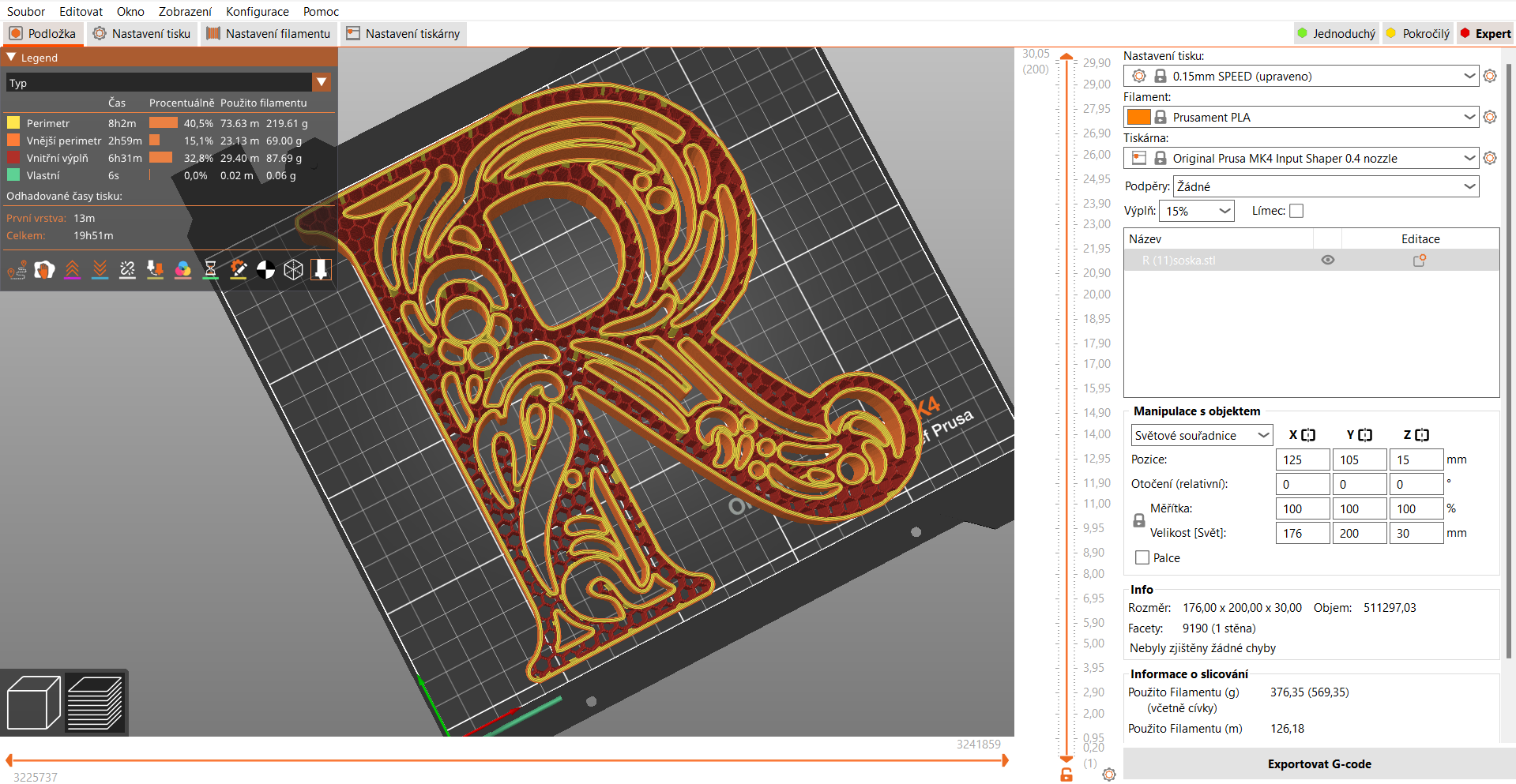Toggle travel moves visibility icon

pyautogui.click(x=17, y=270)
